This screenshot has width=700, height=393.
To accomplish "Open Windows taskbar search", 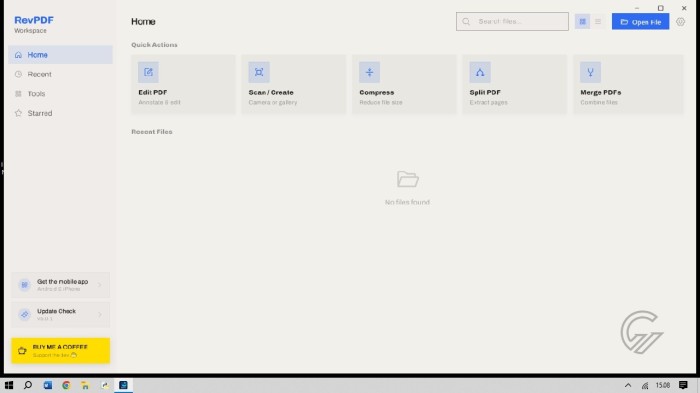I will (28, 385).
